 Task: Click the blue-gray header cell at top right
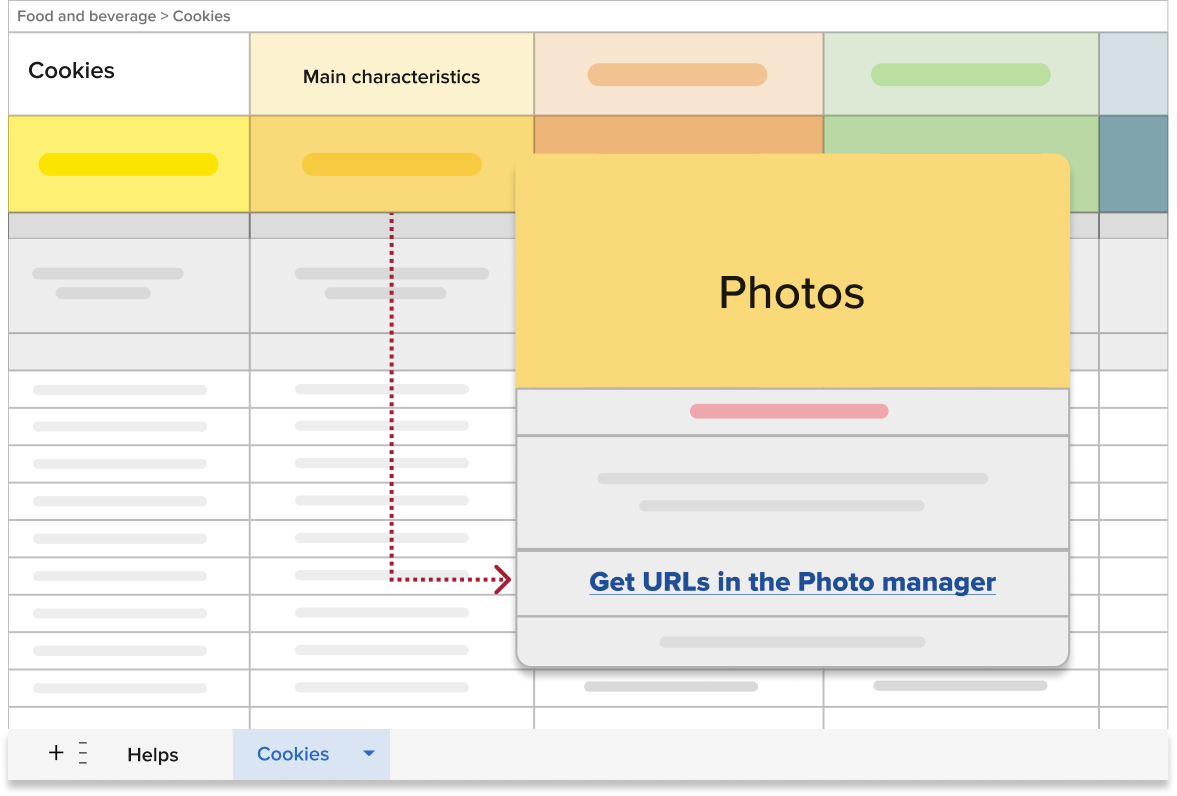point(1133,74)
